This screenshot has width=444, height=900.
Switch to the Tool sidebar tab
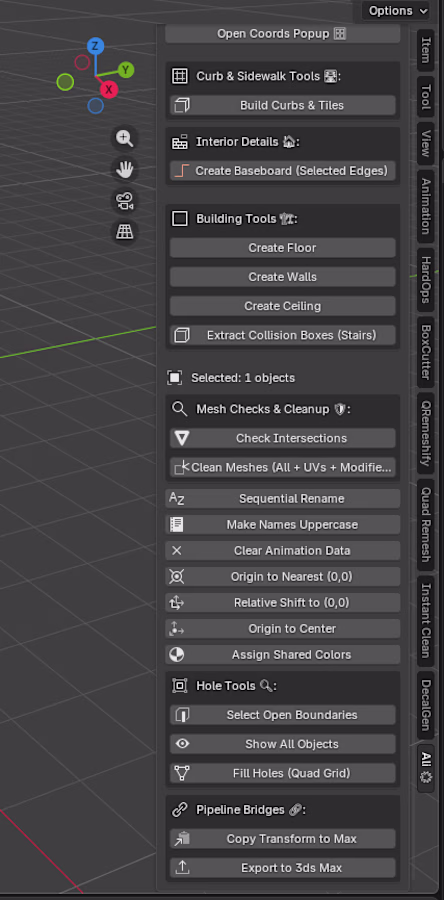tap(426, 96)
